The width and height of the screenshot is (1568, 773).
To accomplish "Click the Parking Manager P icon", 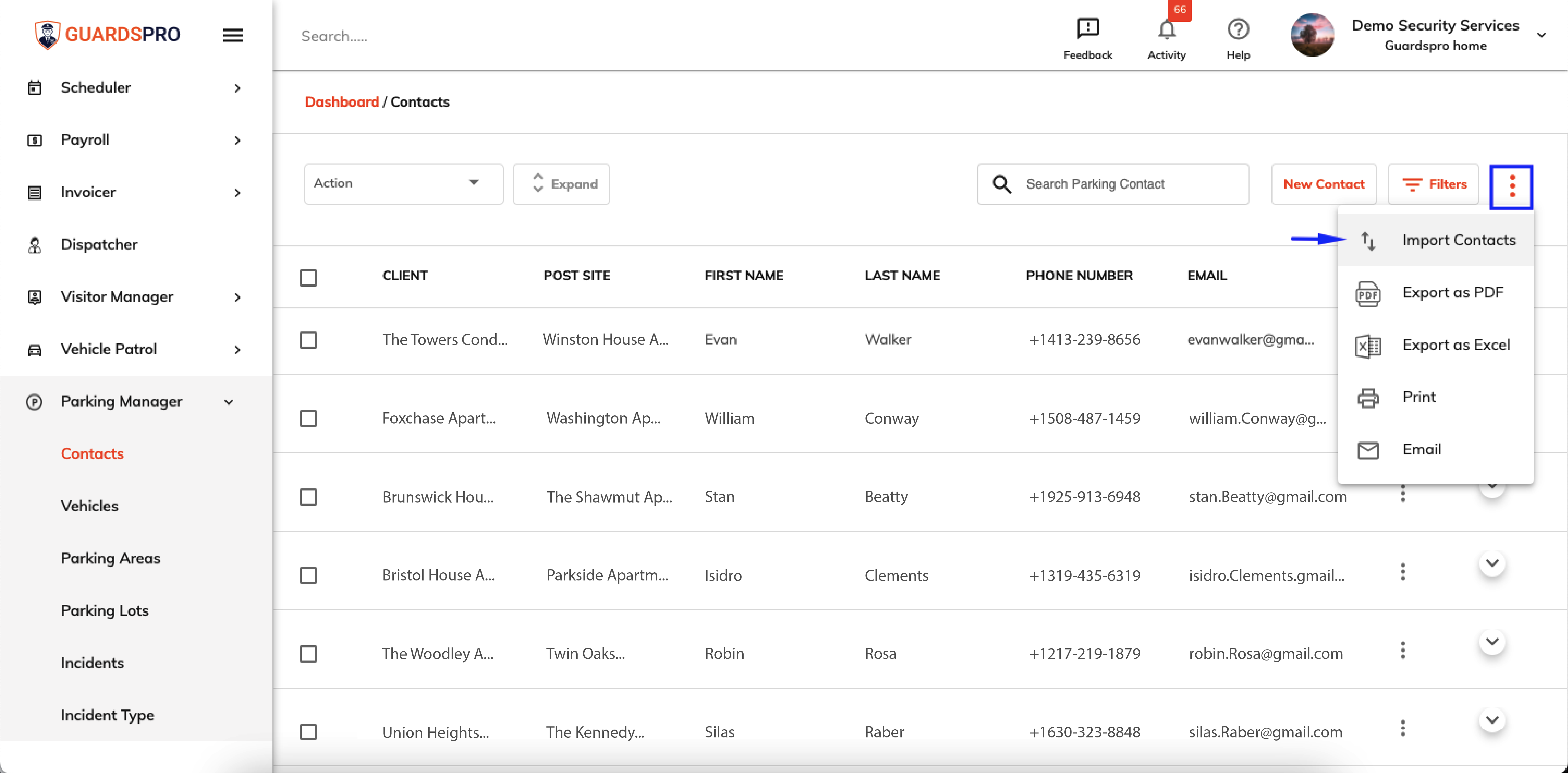I will (x=34, y=402).
